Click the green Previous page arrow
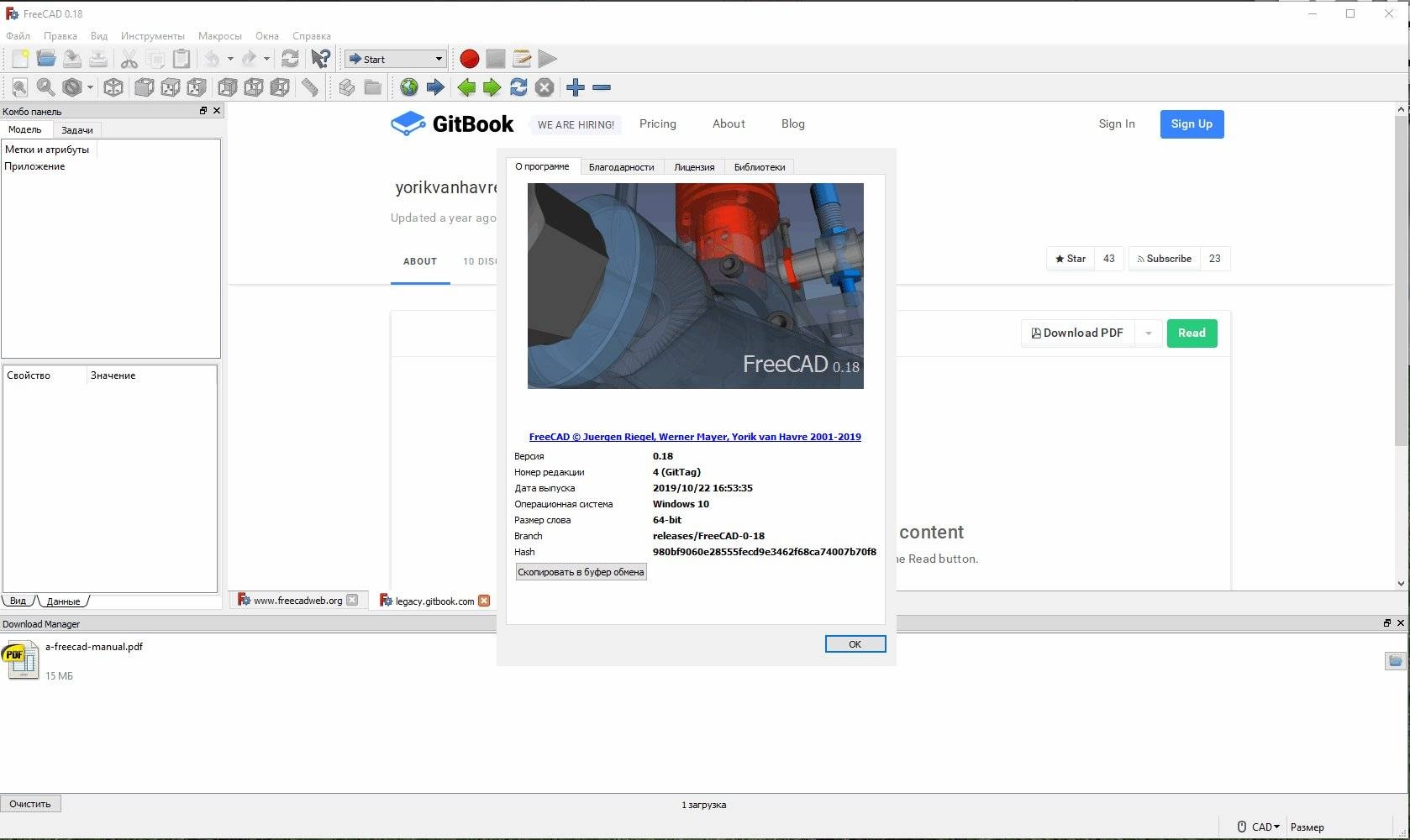Screen dimensions: 1410x840 (466, 87)
